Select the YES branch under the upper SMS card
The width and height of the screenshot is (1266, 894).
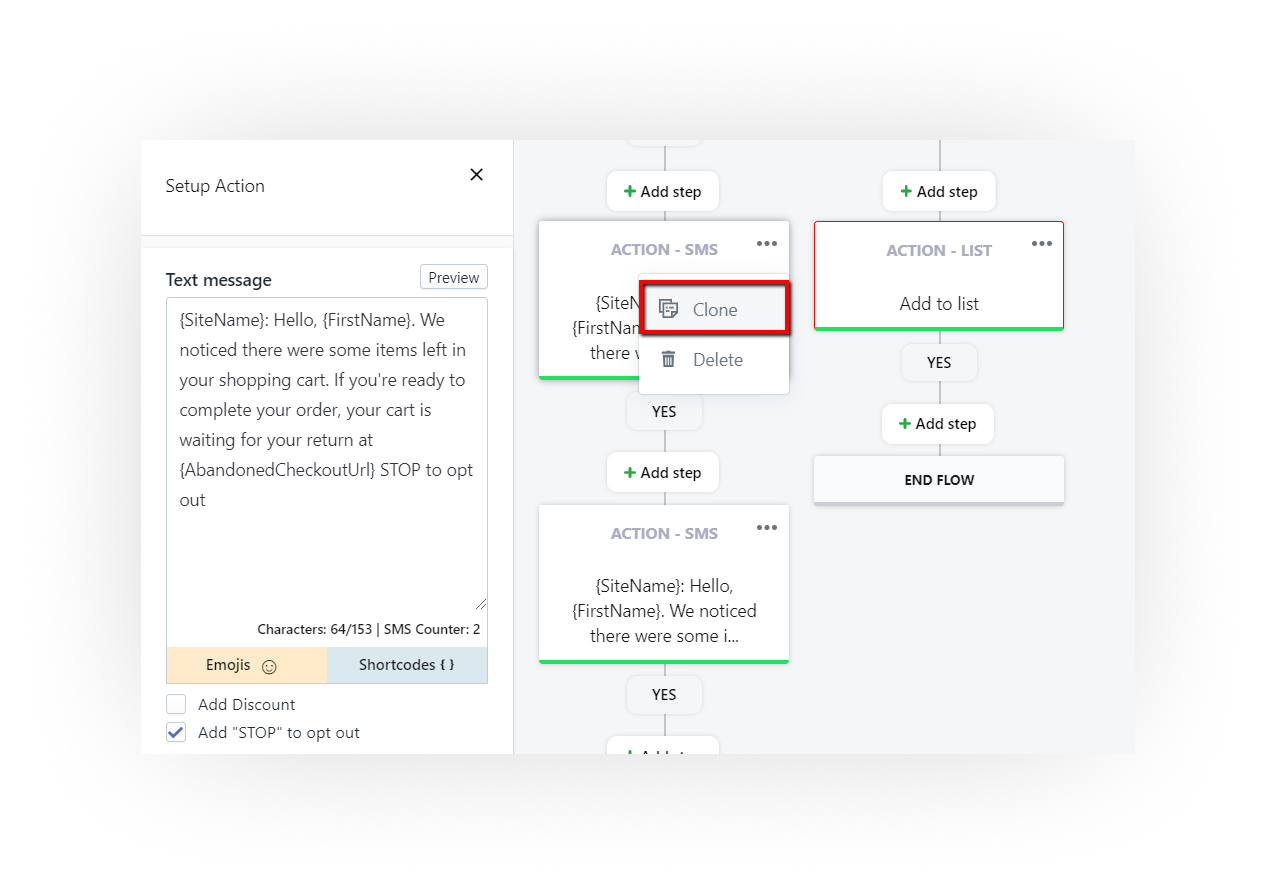pyautogui.click(x=664, y=411)
